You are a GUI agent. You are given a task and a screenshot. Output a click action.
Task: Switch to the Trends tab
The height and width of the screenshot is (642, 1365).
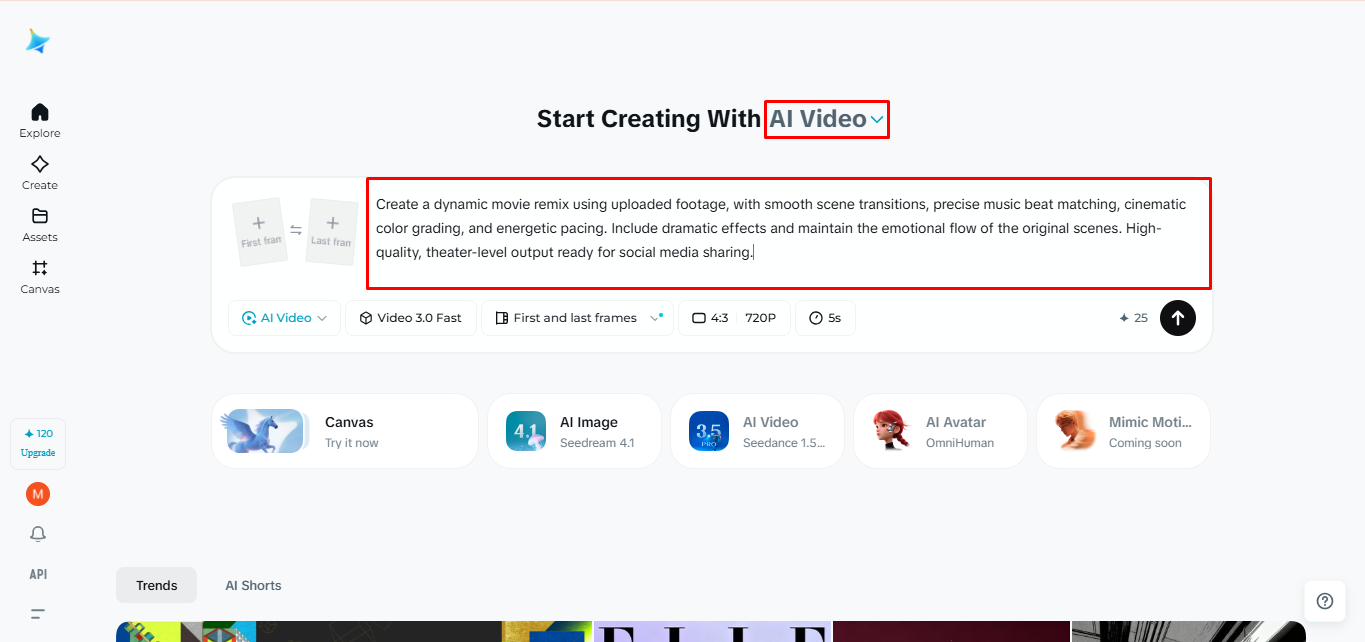point(157,585)
